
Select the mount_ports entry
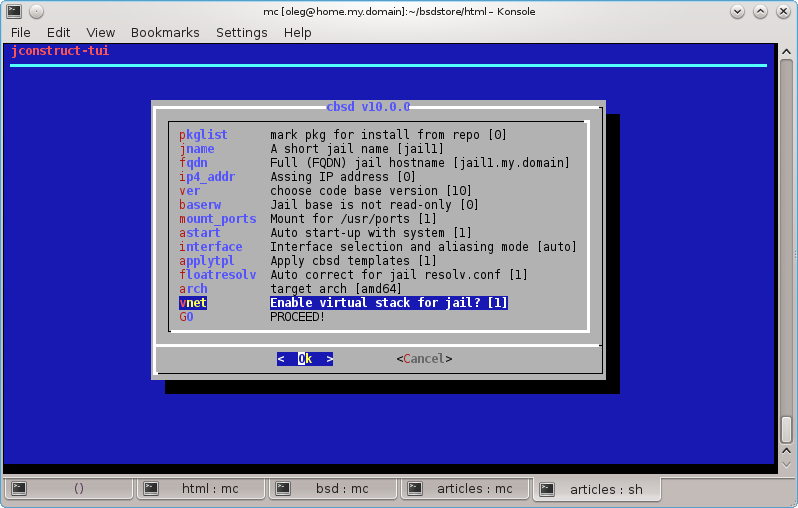pyautogui.click(x=307, y=219)
